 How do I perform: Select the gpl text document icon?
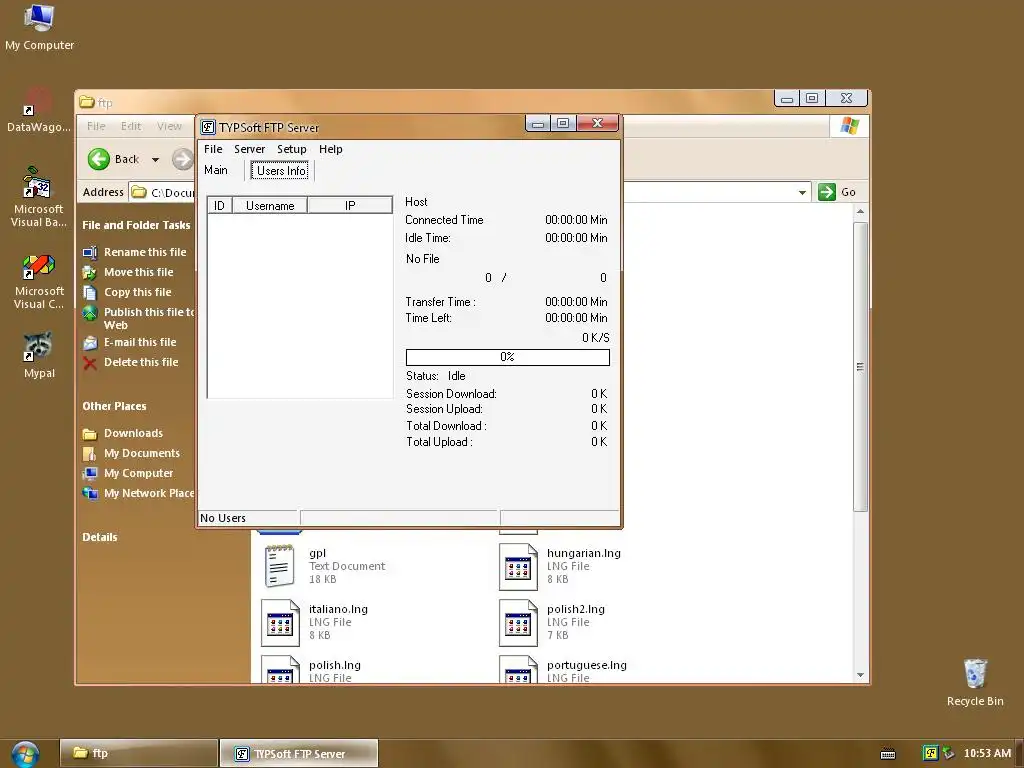[x=280, y=566]
